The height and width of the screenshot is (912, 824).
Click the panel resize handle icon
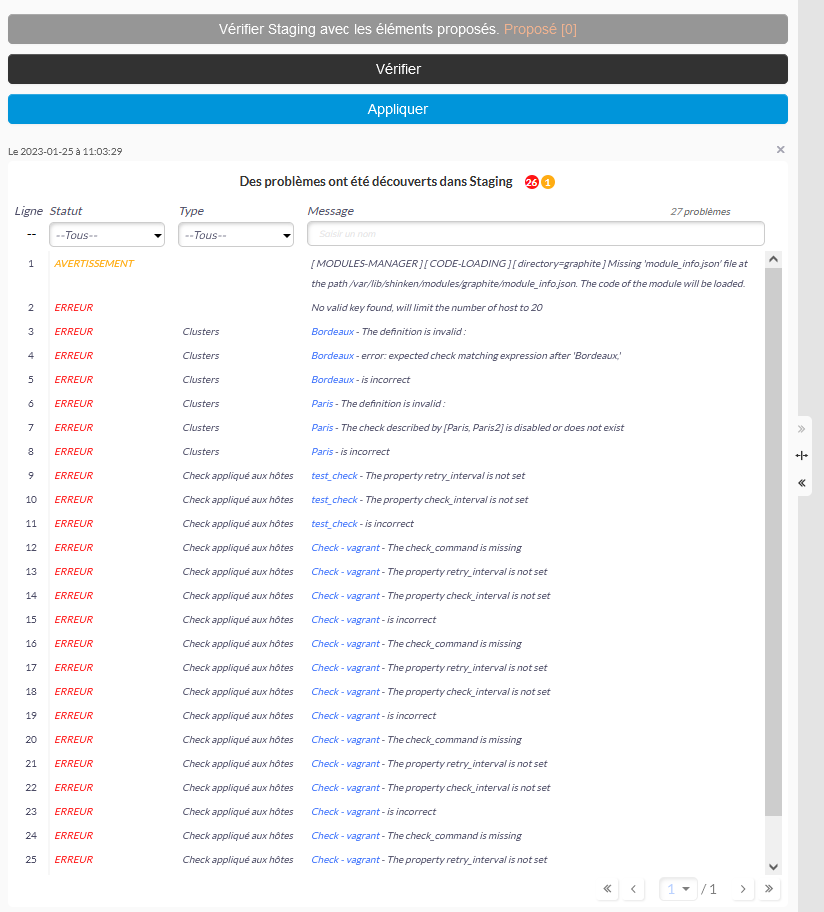click(801, 455)
